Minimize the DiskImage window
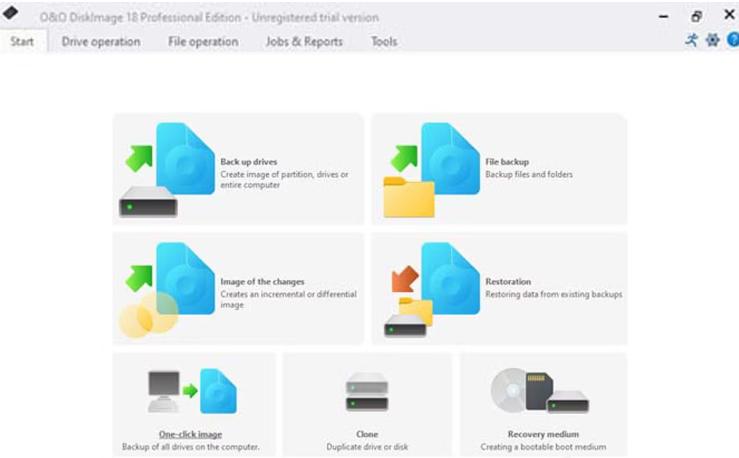This screenshot has height=458, width=739. coord(664,16)
